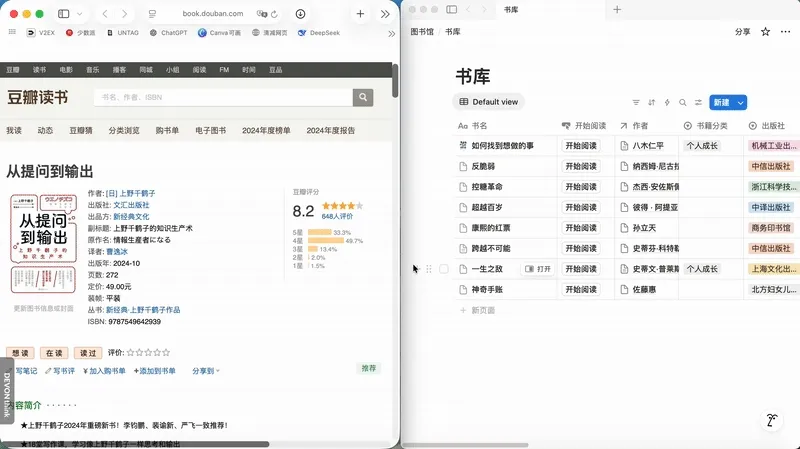Toggle sidebar icon in 书库 window
Viewport: 800px width, 449px height.
tap(452, 9)
